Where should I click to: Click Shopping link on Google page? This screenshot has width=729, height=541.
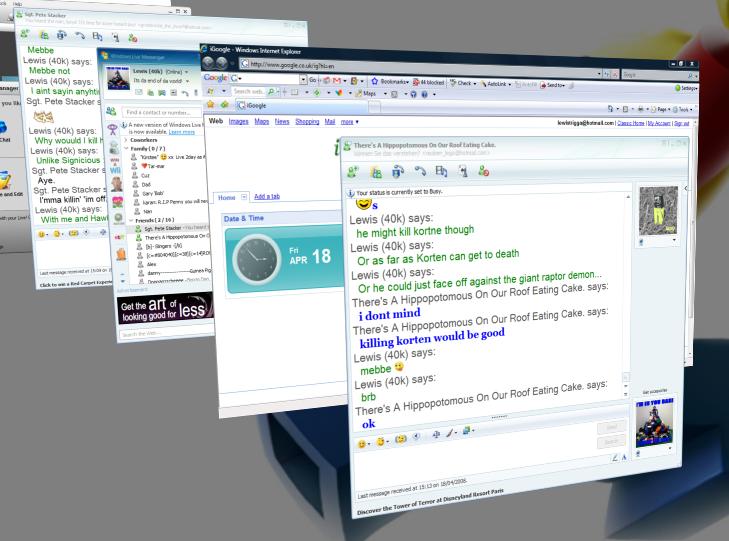click(x=307, y=121)
